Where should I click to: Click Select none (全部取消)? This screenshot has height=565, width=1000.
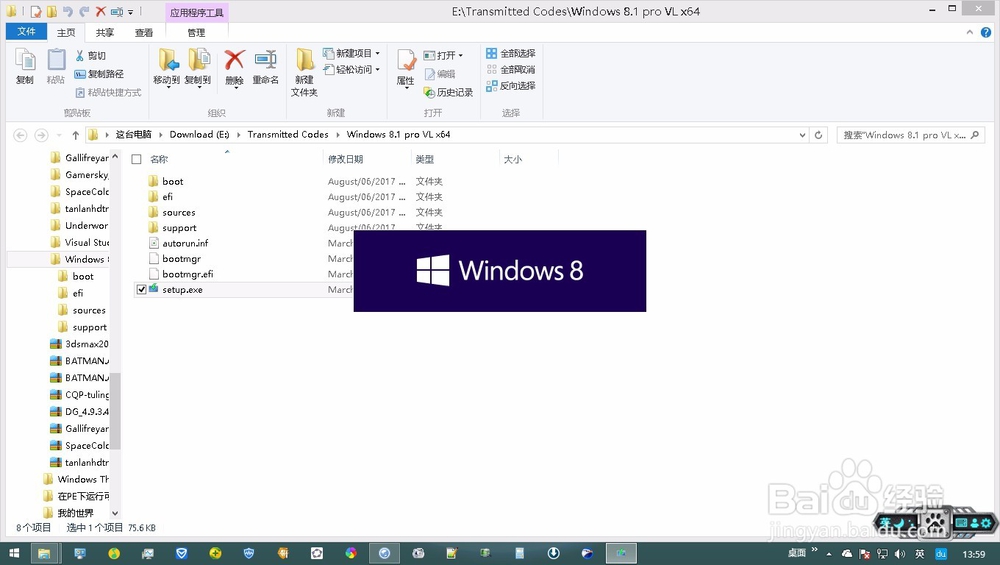coord(511,70)
